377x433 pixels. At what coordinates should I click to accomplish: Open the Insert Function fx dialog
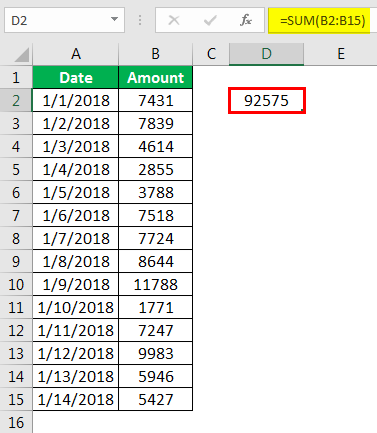coord(246,21)
